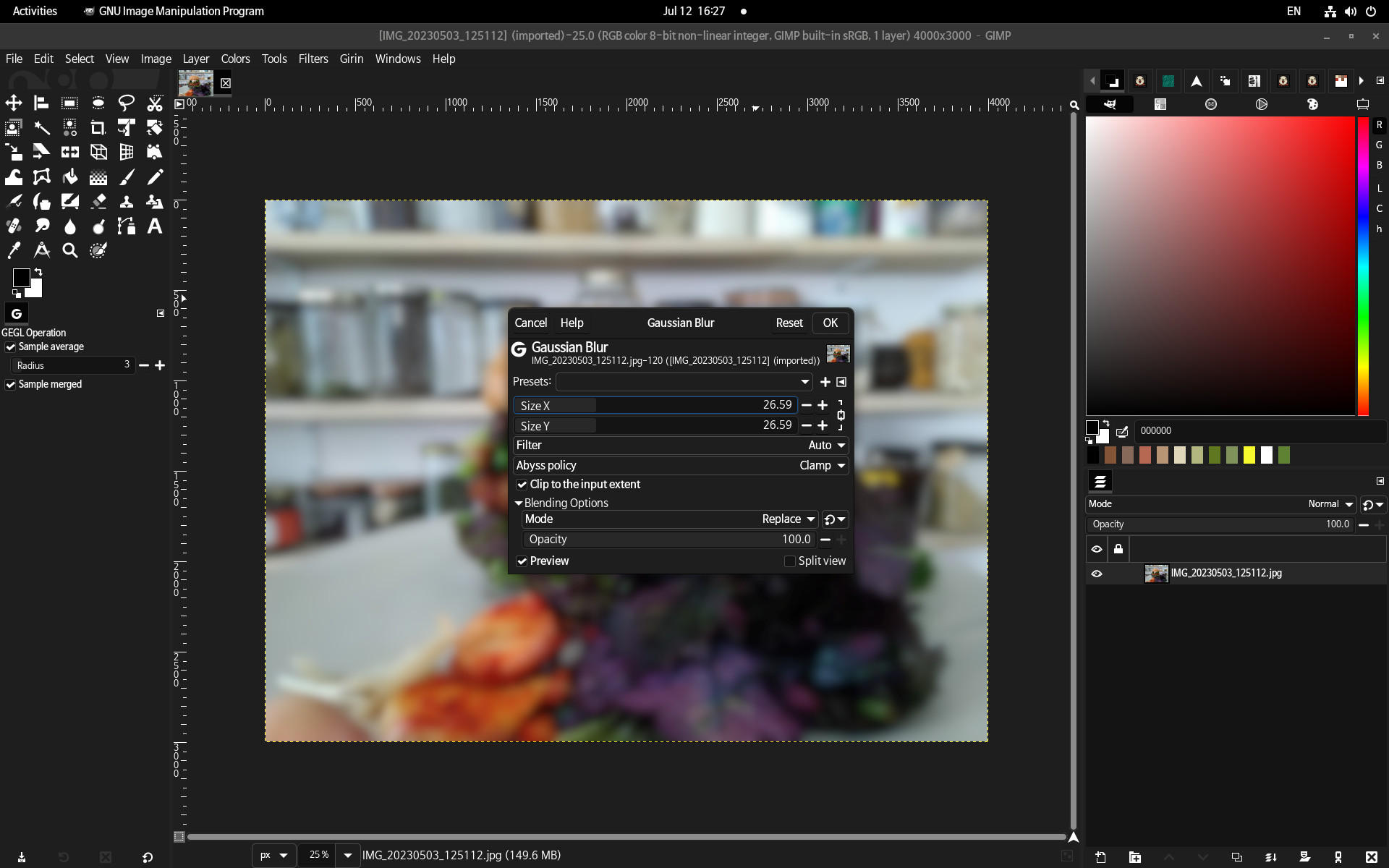Hide the IMG_20230503_125112.jpg layer with the eye icon
Image resolution: width=1389 pixels, height=868 pixels.
pyautogui.click(x=1097, y=574)
